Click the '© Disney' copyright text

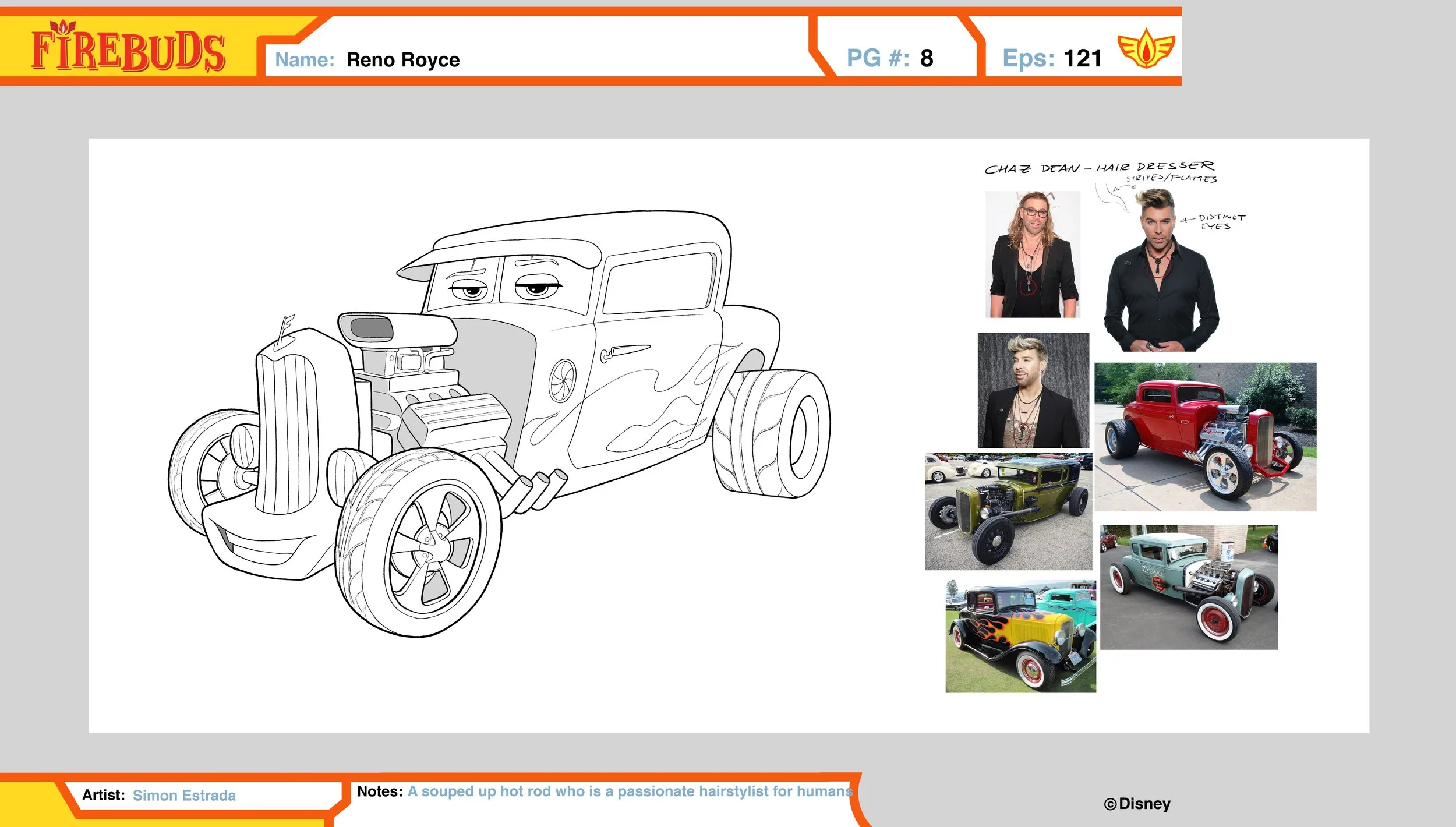[1137, 804]
